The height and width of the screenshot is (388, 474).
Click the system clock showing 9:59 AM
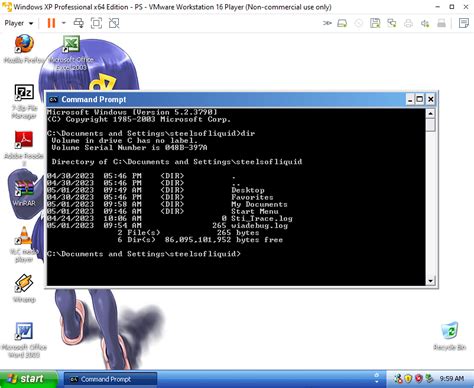452,379
